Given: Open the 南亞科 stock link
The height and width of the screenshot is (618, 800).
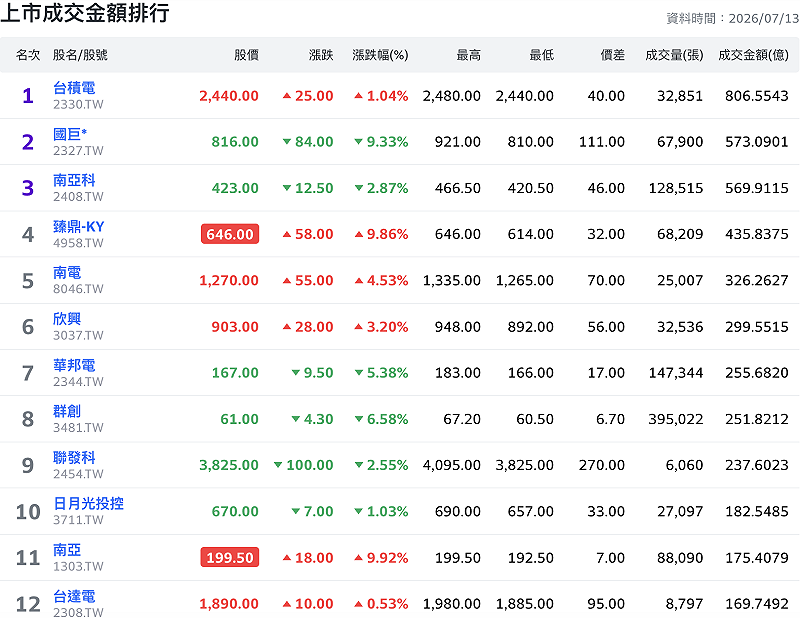Looking at the screenshot, I should tap(74, 180).
